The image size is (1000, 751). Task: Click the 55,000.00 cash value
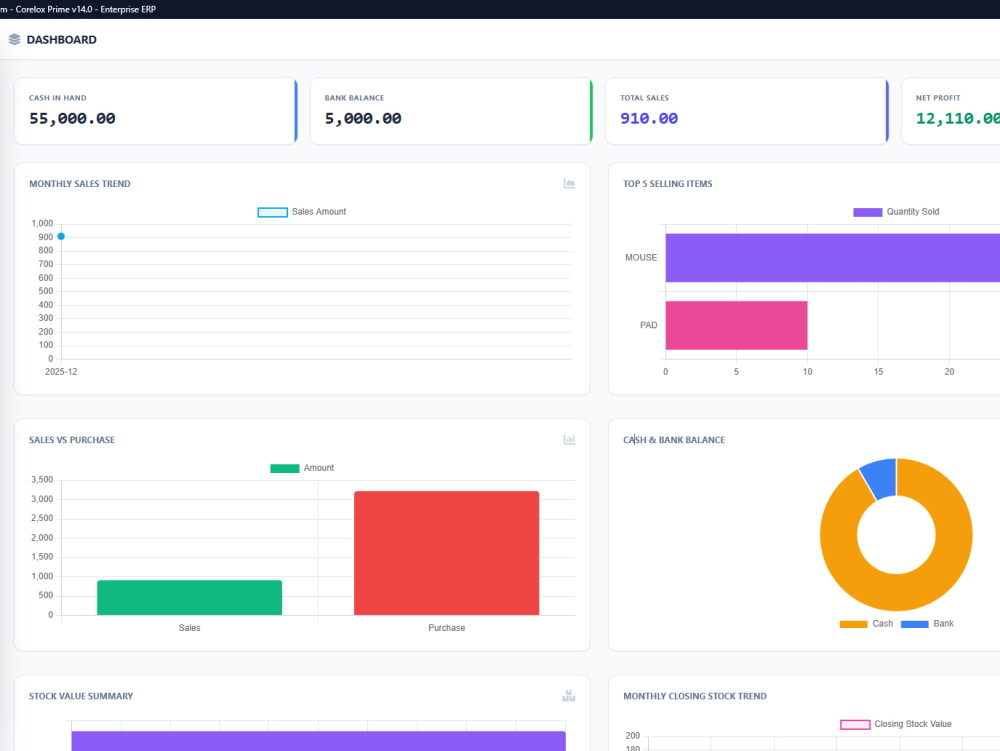click(72, 119)
